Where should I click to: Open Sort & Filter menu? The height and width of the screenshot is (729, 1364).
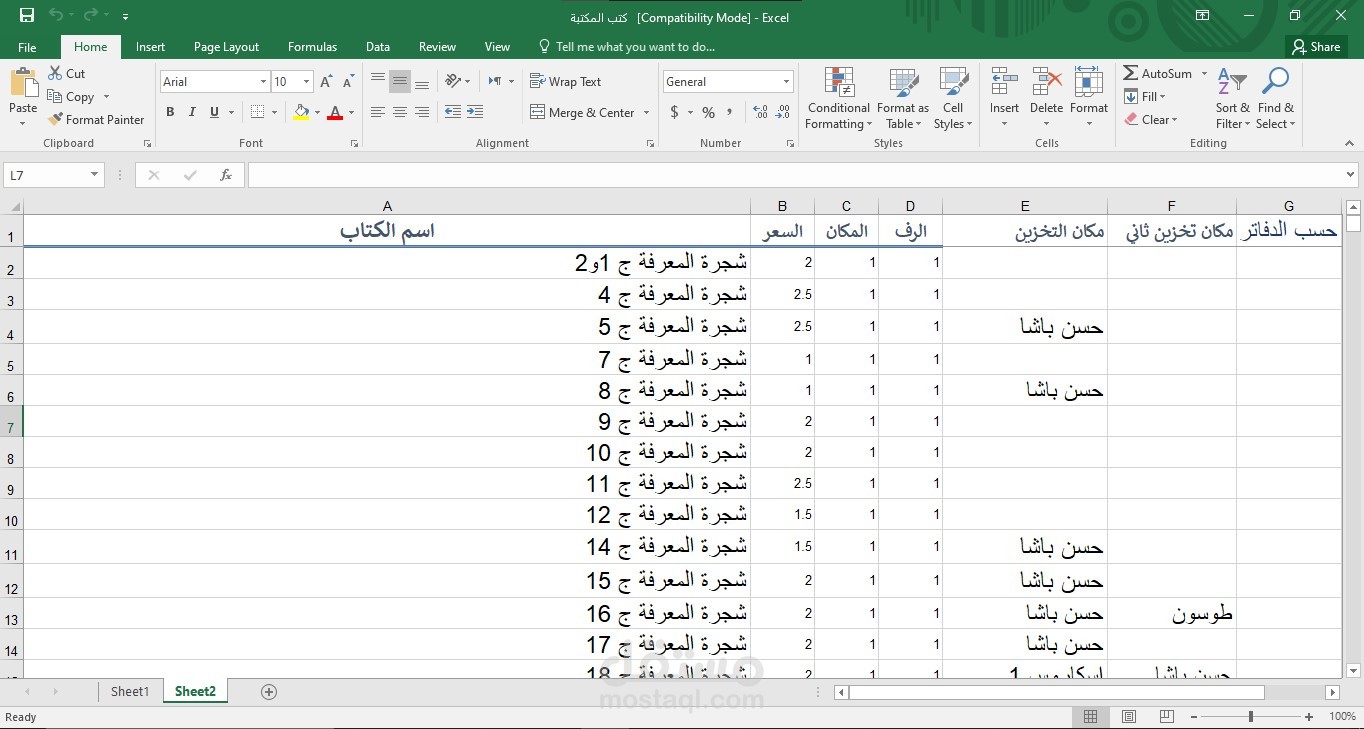coord(1232,98)
